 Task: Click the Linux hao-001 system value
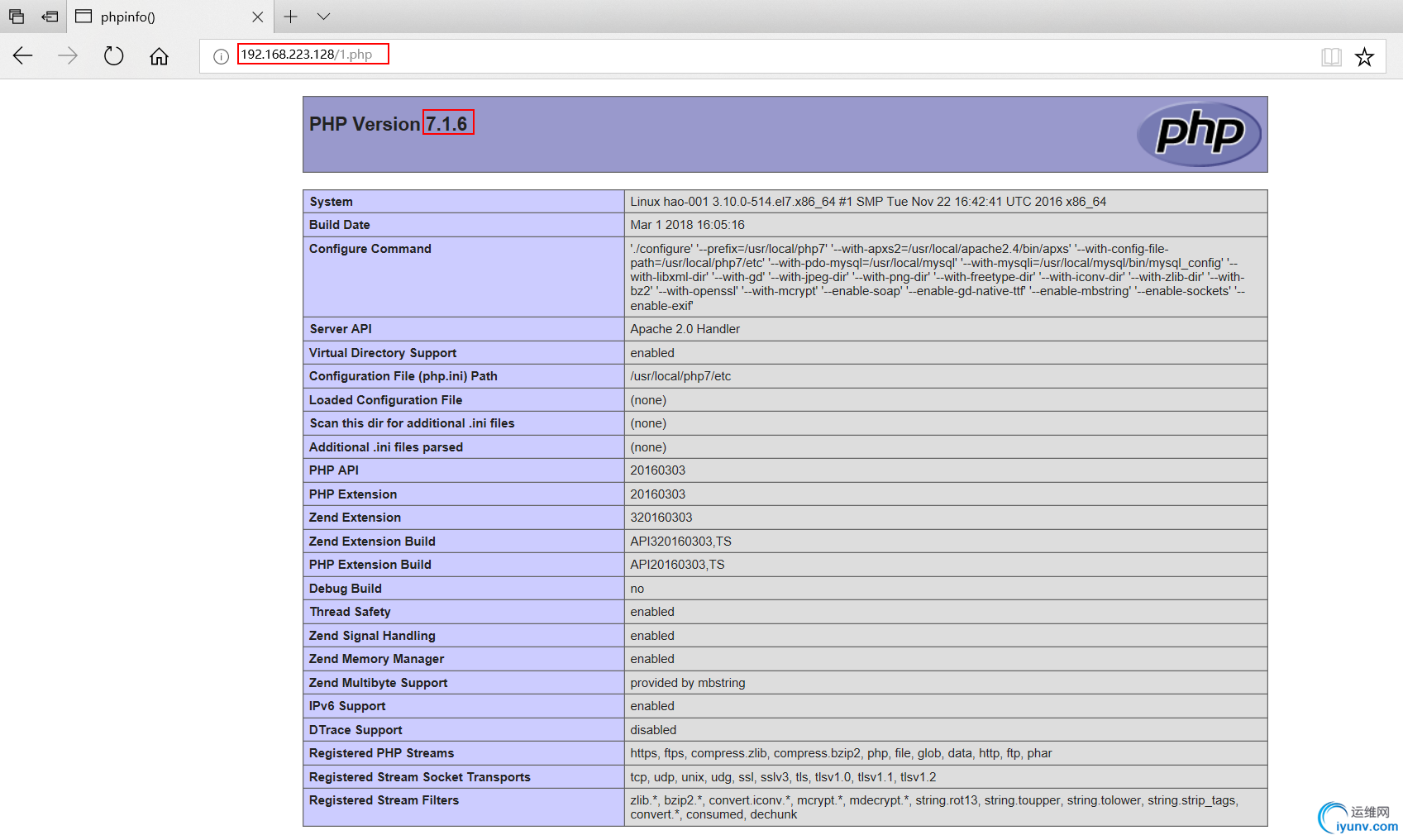point(868,202)
